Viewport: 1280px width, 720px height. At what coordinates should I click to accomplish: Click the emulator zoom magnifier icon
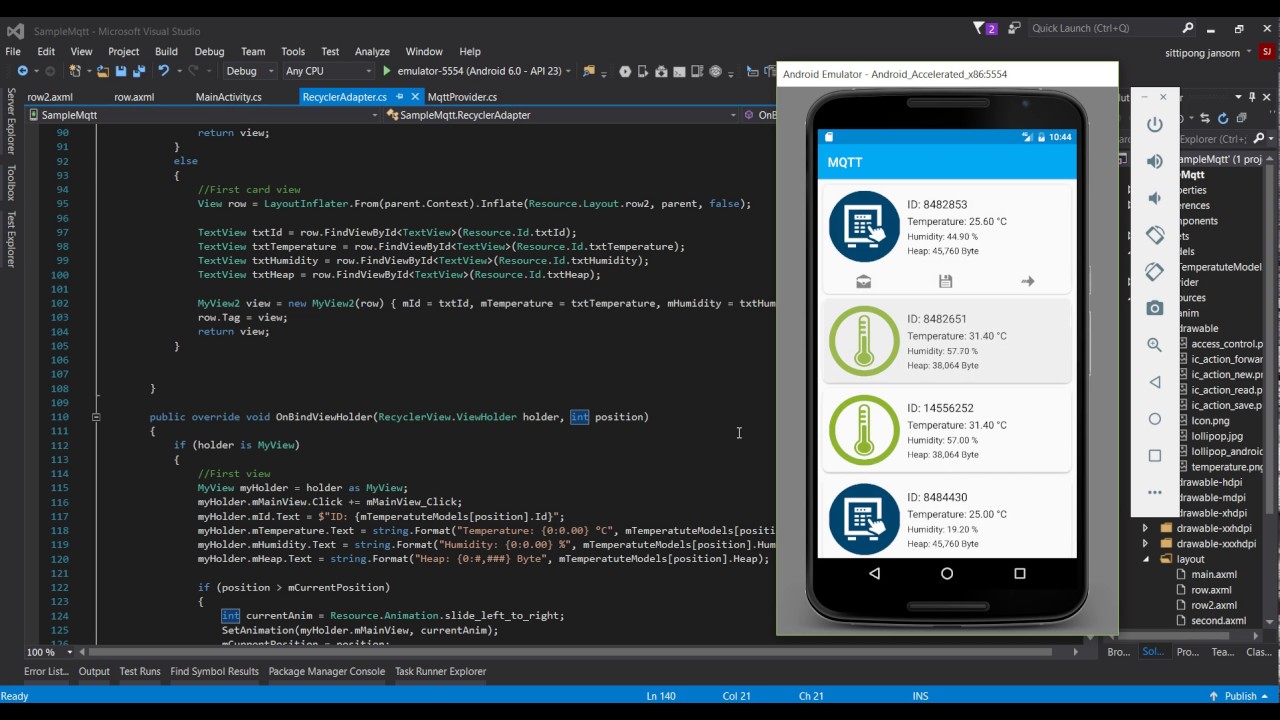point(1155,345)
